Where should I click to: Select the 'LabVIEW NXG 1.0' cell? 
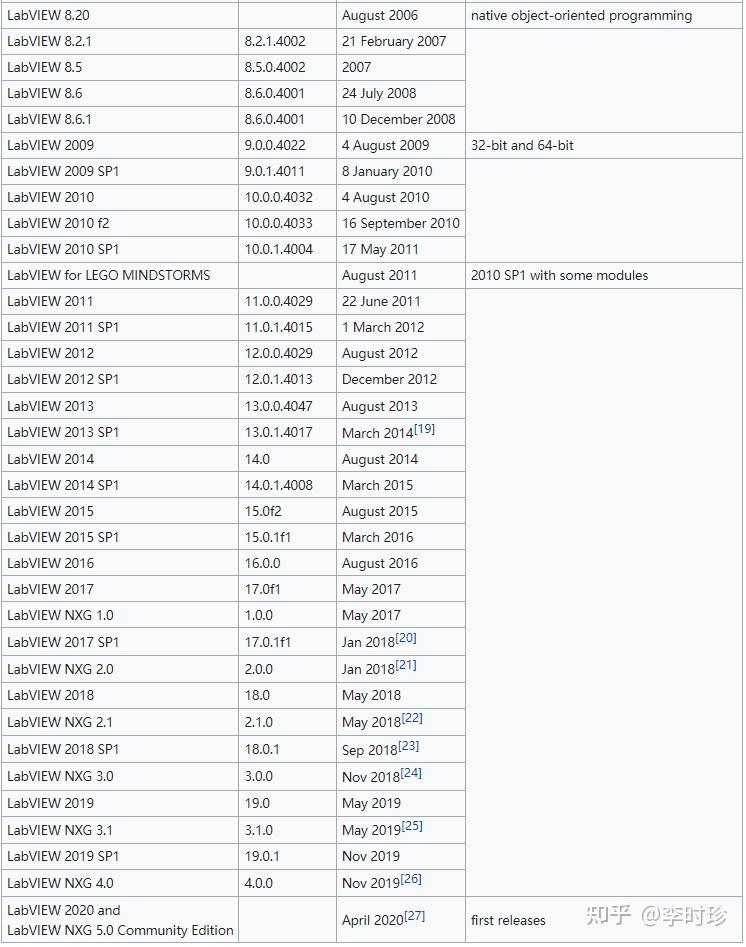click(120, 614)
